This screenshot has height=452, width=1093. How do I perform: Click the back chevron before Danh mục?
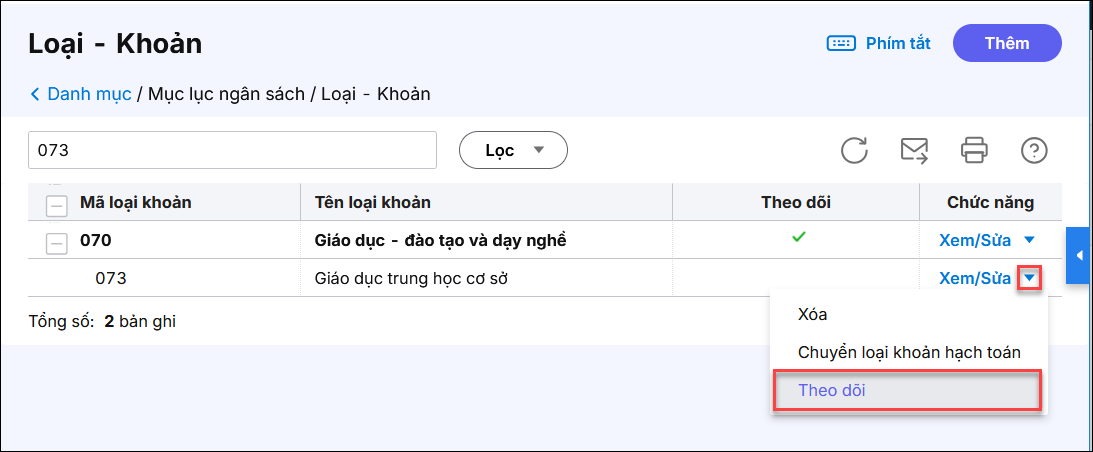tap(35, 94)
